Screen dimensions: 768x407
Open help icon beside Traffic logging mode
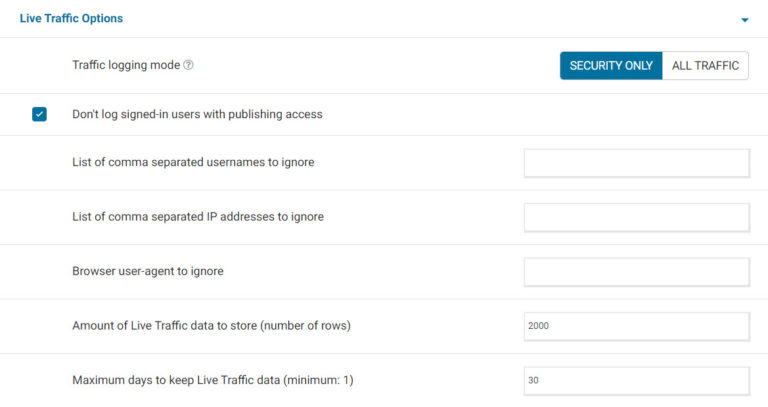[188, 65]
